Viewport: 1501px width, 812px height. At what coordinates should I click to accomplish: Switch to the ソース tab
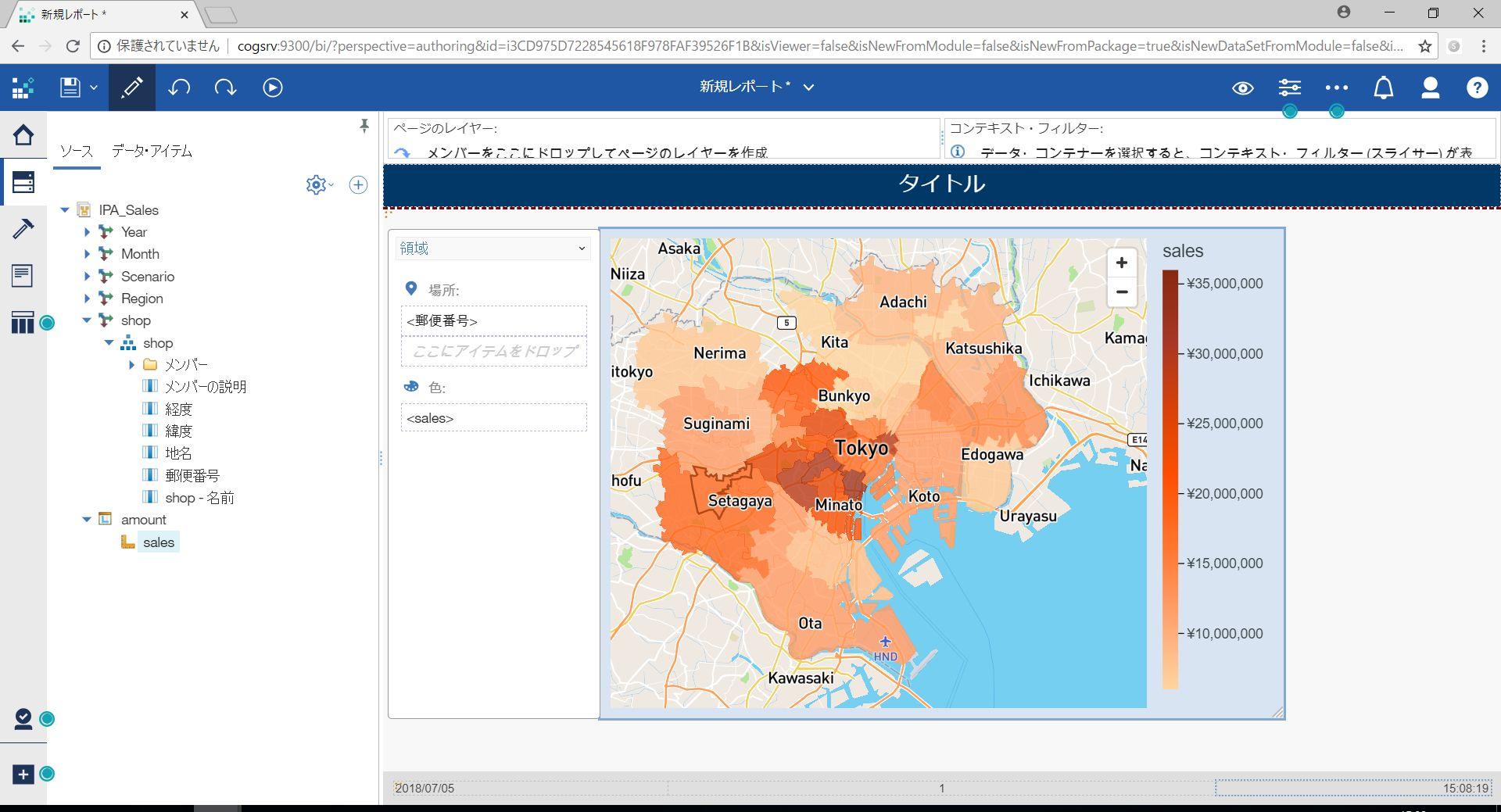[x=77, y=151]
